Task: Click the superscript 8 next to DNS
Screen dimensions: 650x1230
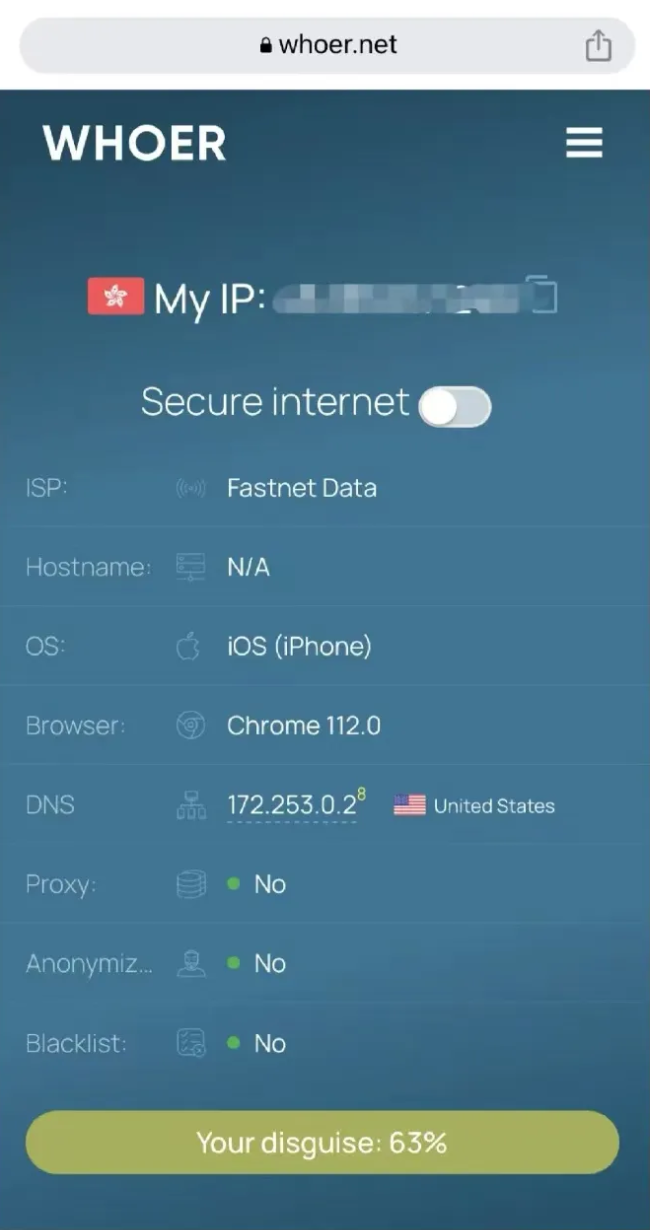Action: 362,795
